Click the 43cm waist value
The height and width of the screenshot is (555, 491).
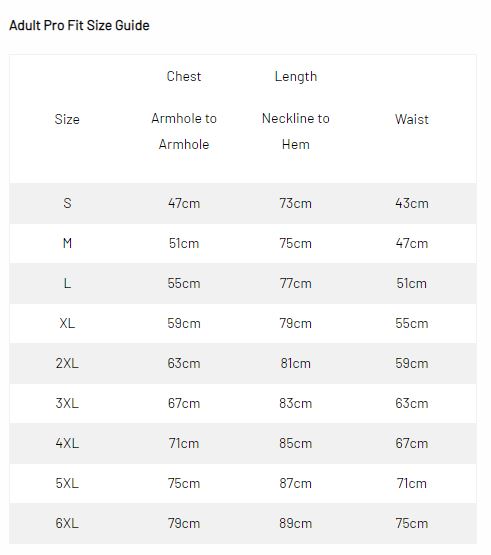(x=412, y=203)
